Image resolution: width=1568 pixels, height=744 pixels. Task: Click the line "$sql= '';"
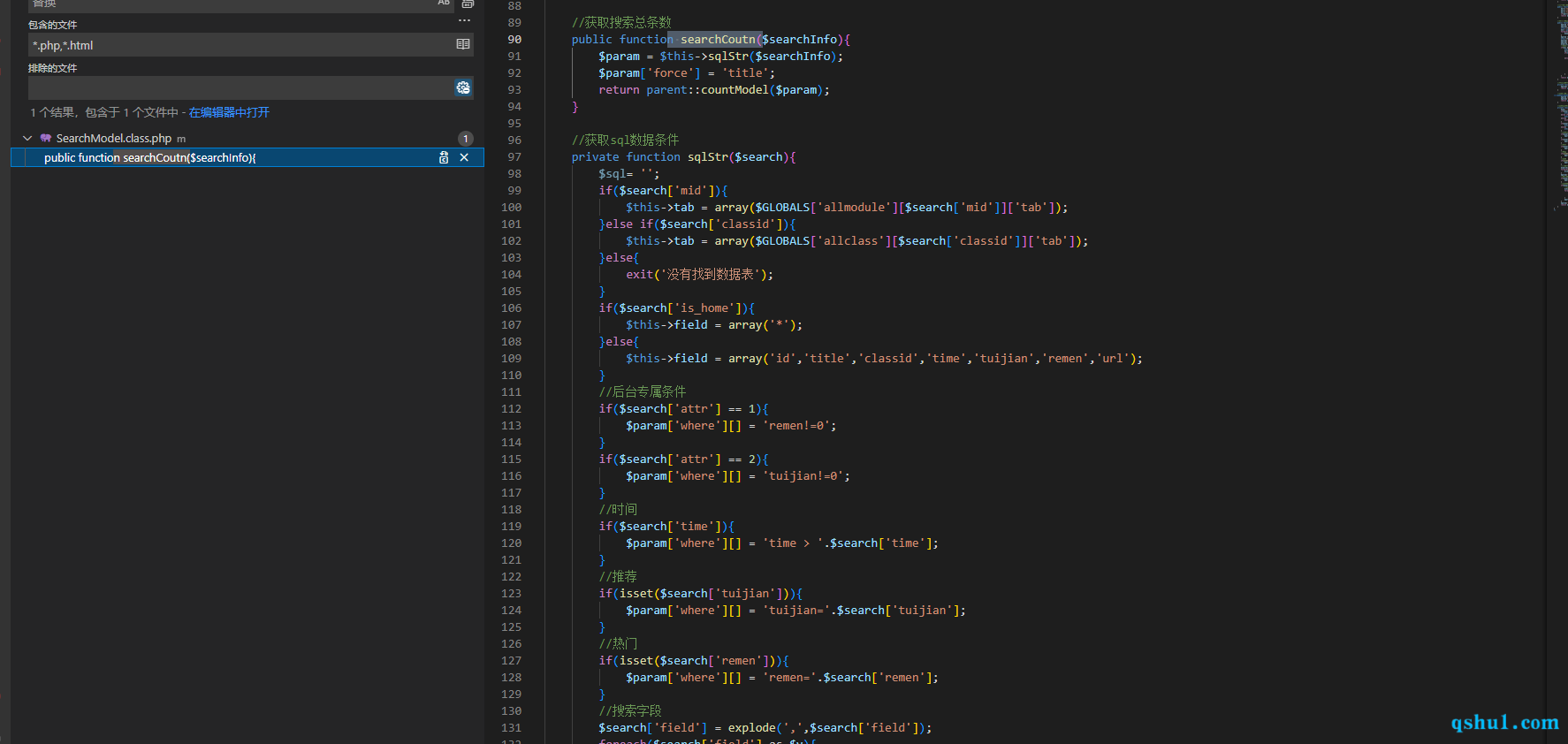point(629,173)
